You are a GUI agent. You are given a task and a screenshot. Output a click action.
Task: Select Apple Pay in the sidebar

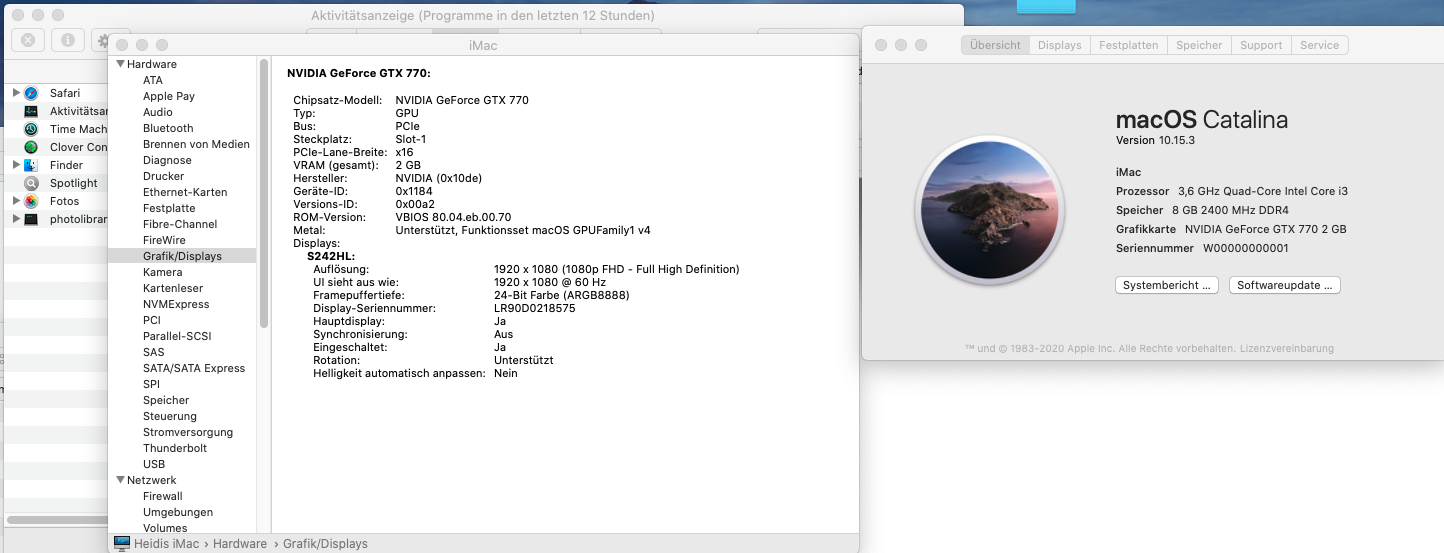pyautogui.click(x=169, y=96)
